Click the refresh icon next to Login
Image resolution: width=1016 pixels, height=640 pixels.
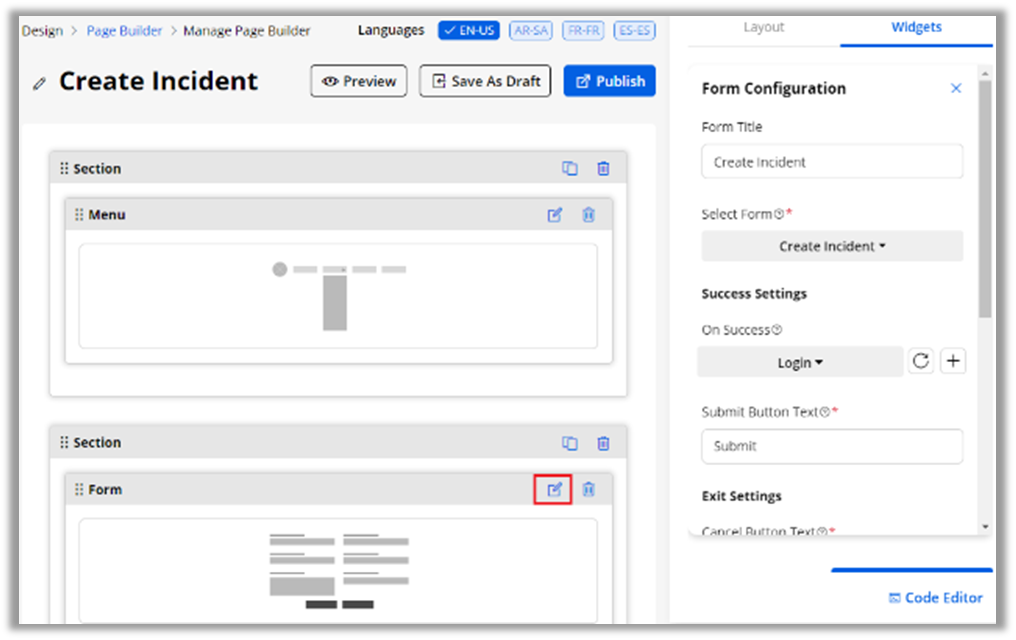point(921,362)
